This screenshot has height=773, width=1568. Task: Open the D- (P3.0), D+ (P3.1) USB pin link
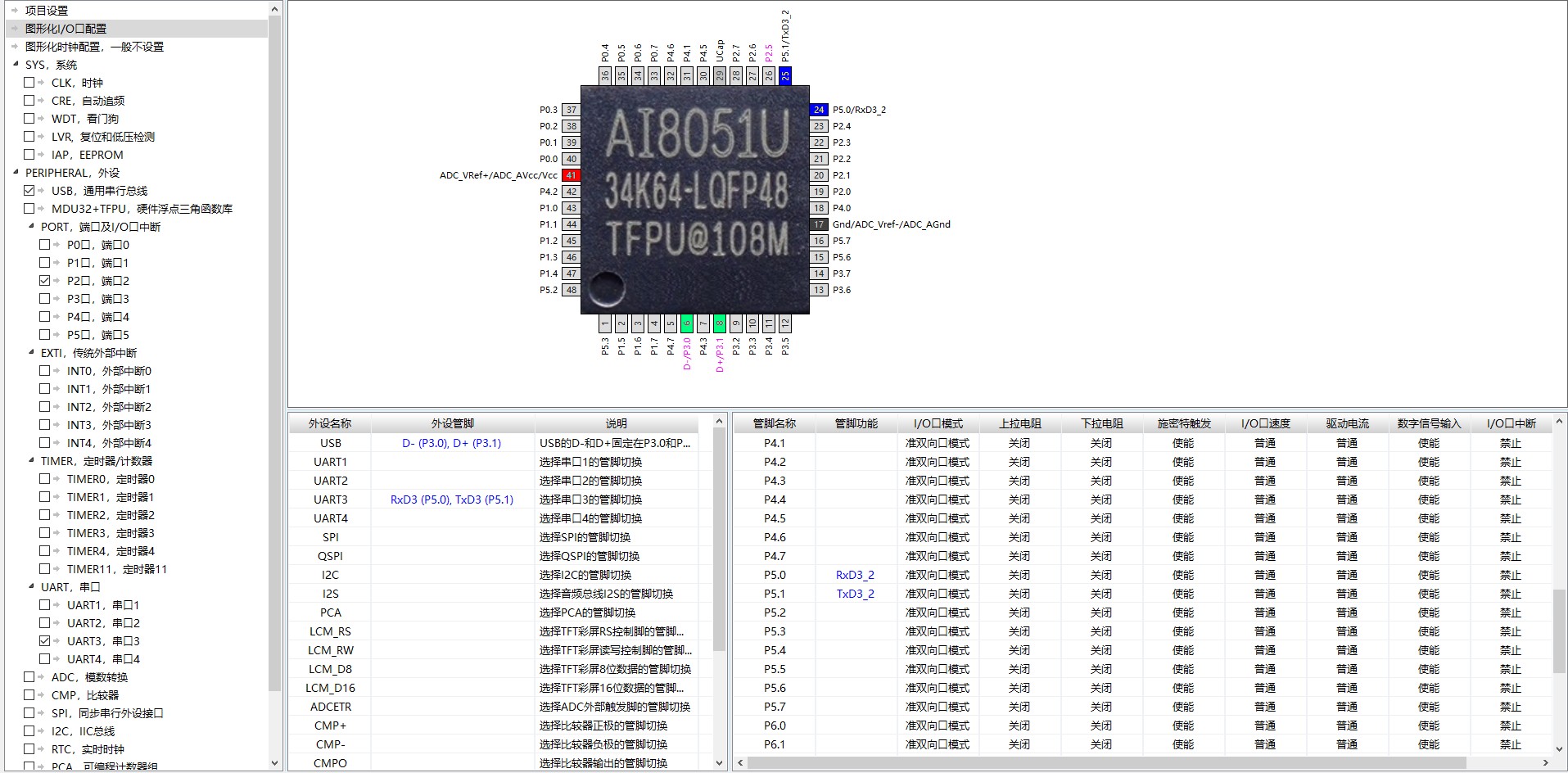pyautogui.click(x=452, y=442)
